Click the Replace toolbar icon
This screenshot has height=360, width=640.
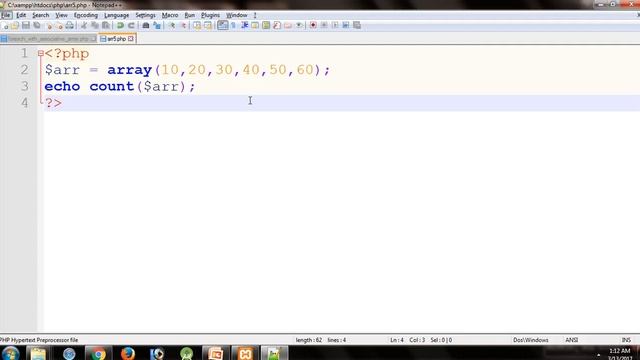click(157, 25)
